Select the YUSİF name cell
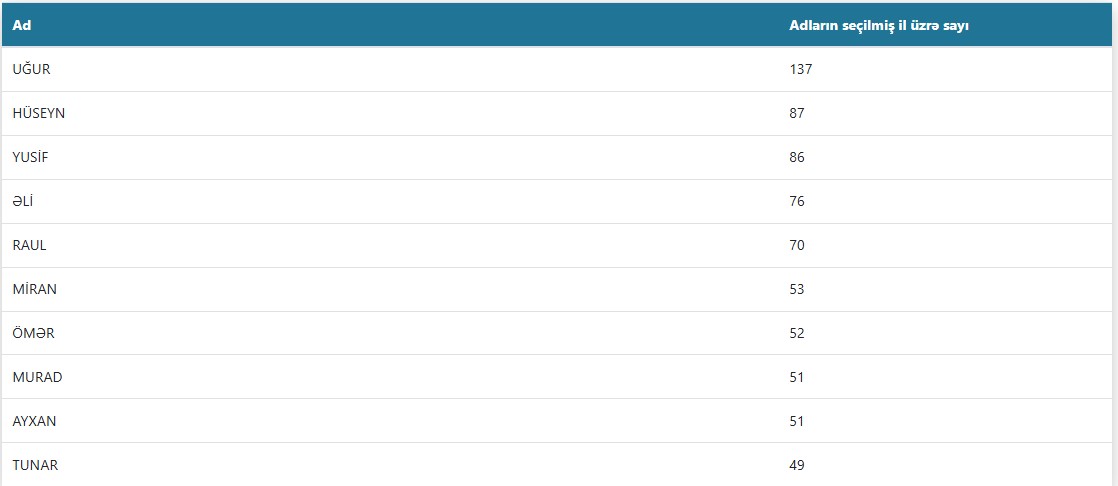The image size is (1118, 486). pyautogui.click(x=31, y=157)
